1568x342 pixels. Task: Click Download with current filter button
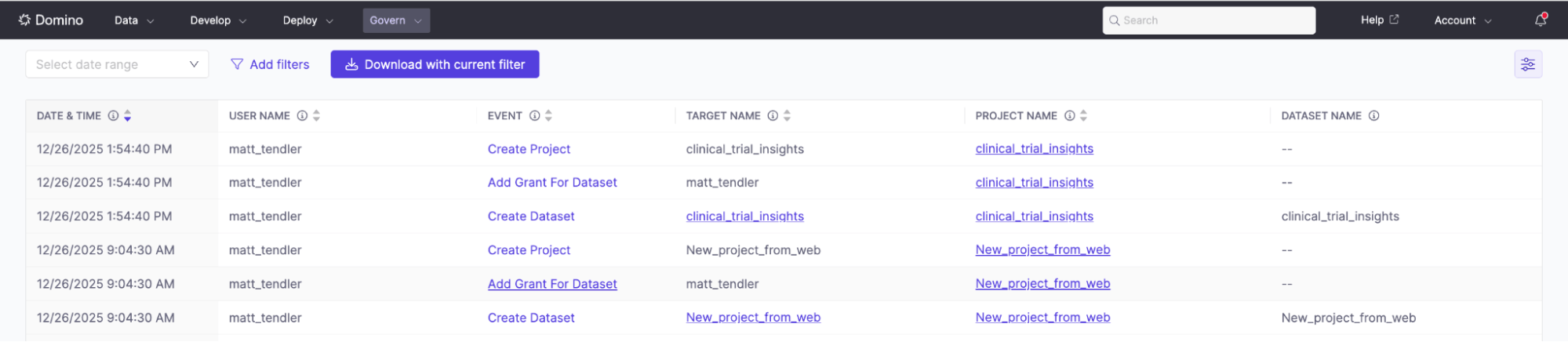435,64
